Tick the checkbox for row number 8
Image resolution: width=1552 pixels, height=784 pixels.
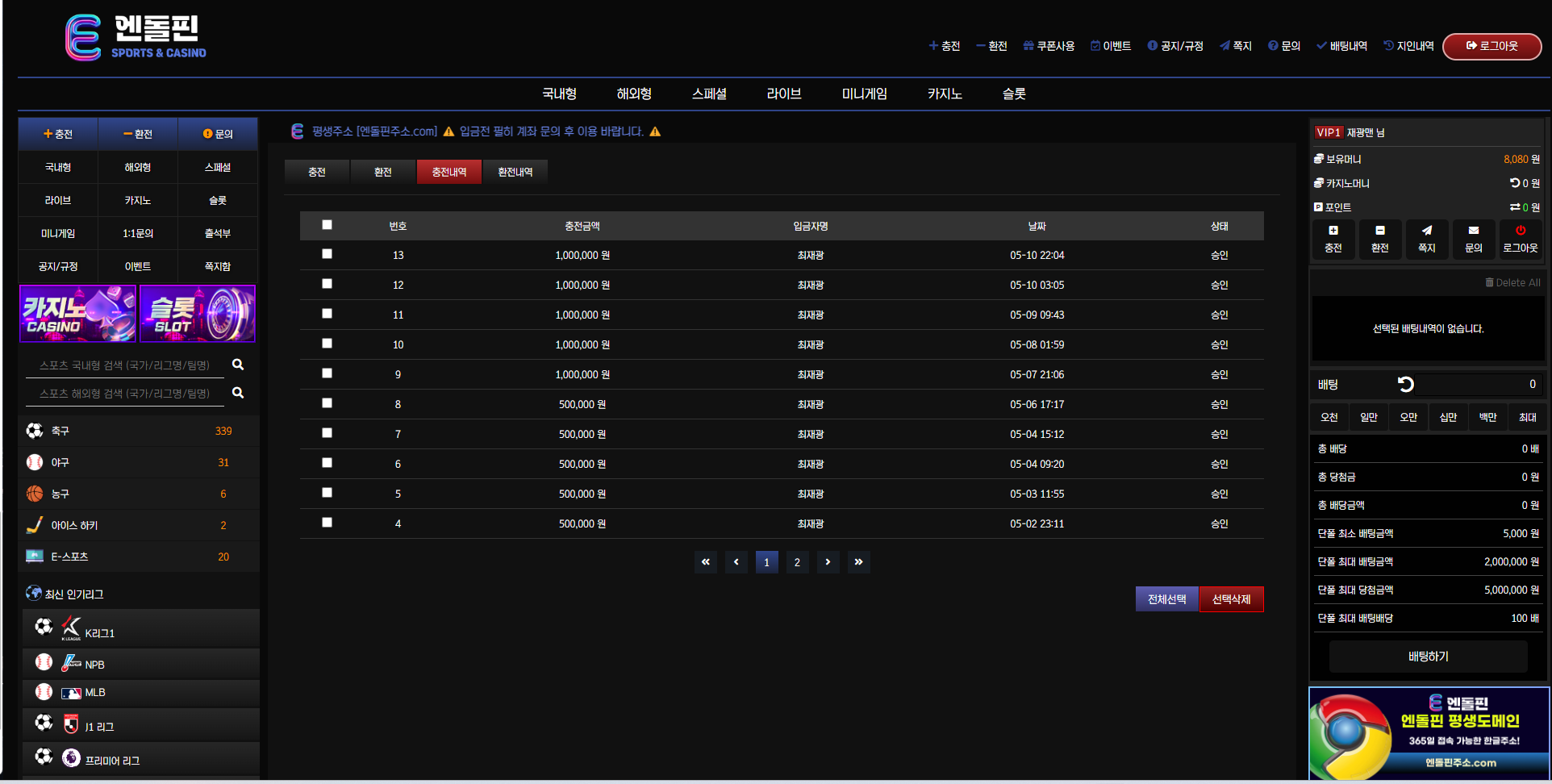click(x=327, y=403)
